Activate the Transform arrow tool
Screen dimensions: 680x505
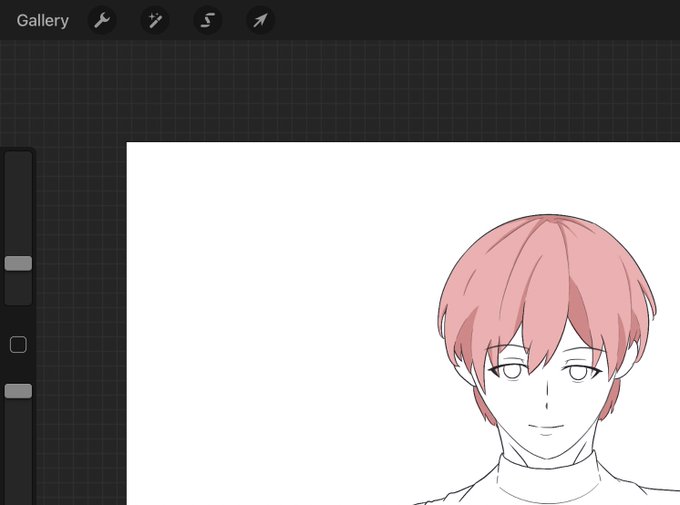pos(260,20)
